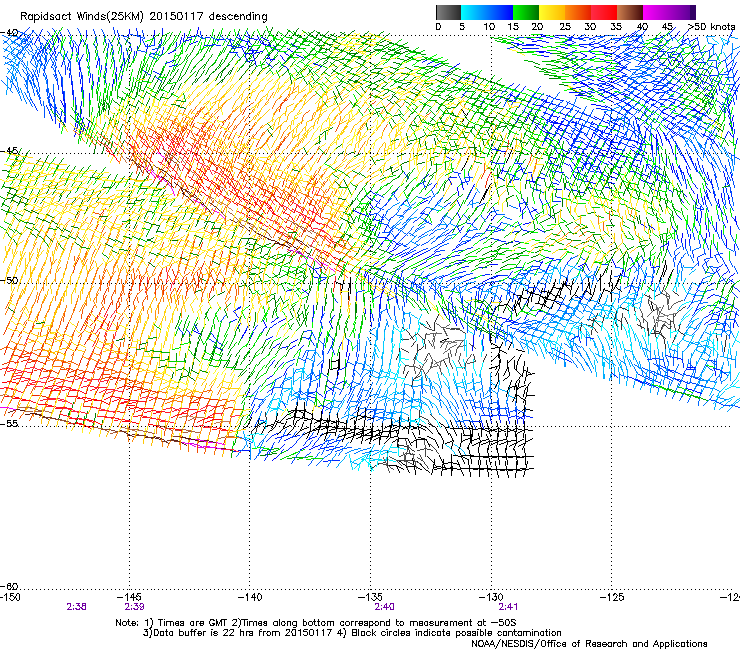
Task: Click the 'Data buffer is 22 hrs' note line
Action: click(352, 633)
